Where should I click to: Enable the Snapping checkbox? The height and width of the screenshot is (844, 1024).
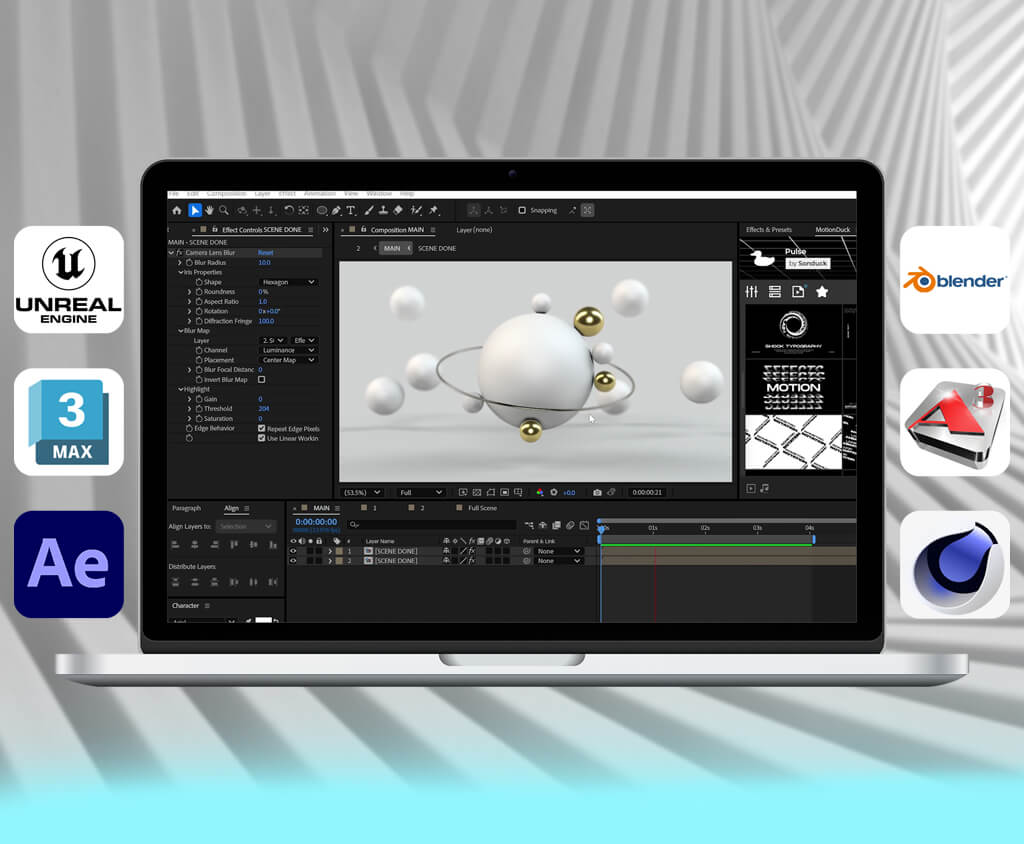click(x=522, y=210)
